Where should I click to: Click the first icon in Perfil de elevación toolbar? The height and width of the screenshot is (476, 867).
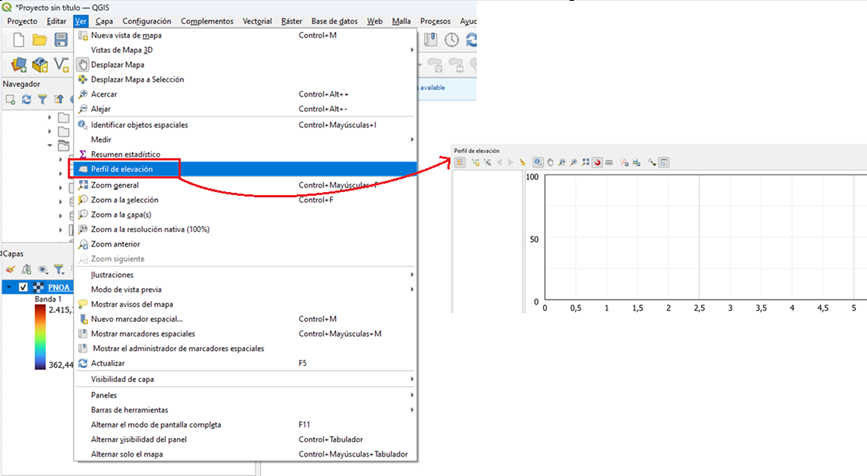pyautogui.click(x=460, y=162)
